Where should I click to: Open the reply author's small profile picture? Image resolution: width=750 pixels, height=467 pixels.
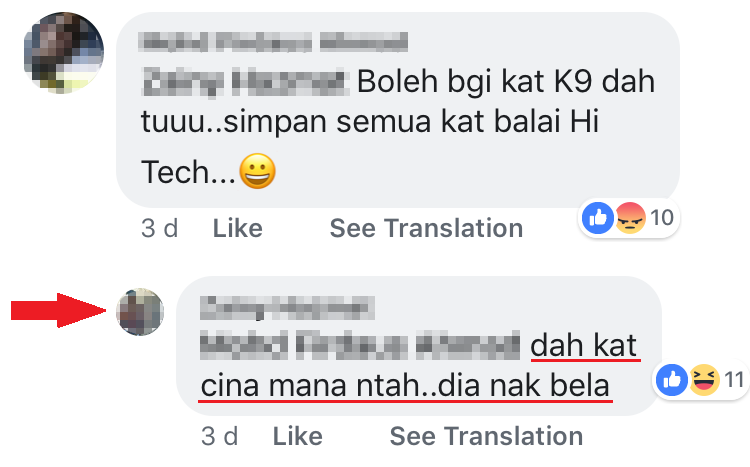tap(140, 311)
